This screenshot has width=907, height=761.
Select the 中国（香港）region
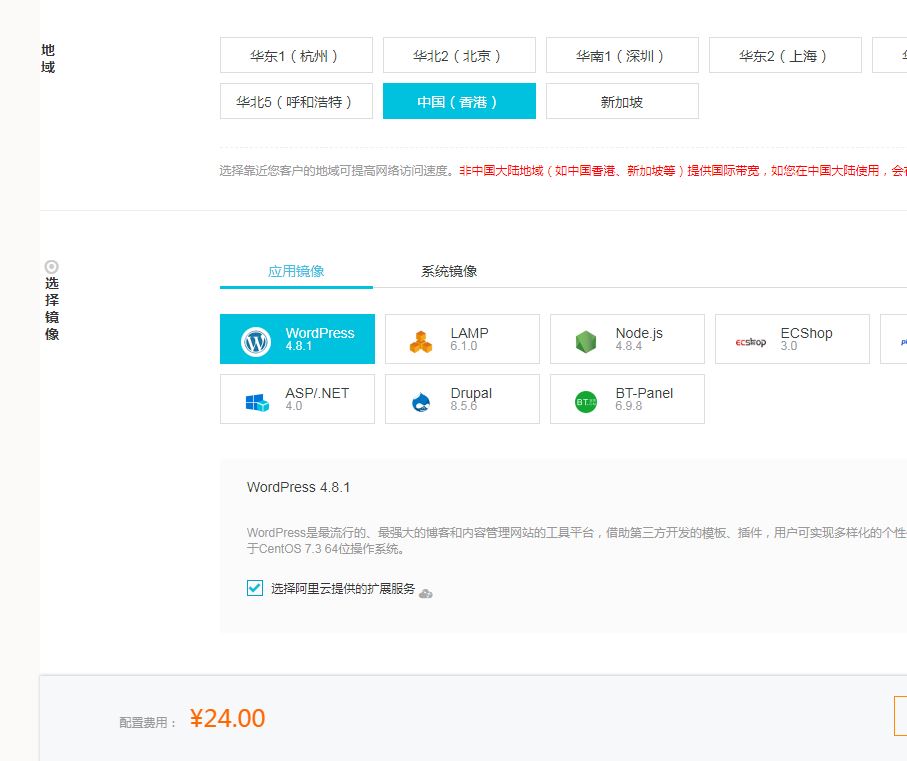[459, 101]
